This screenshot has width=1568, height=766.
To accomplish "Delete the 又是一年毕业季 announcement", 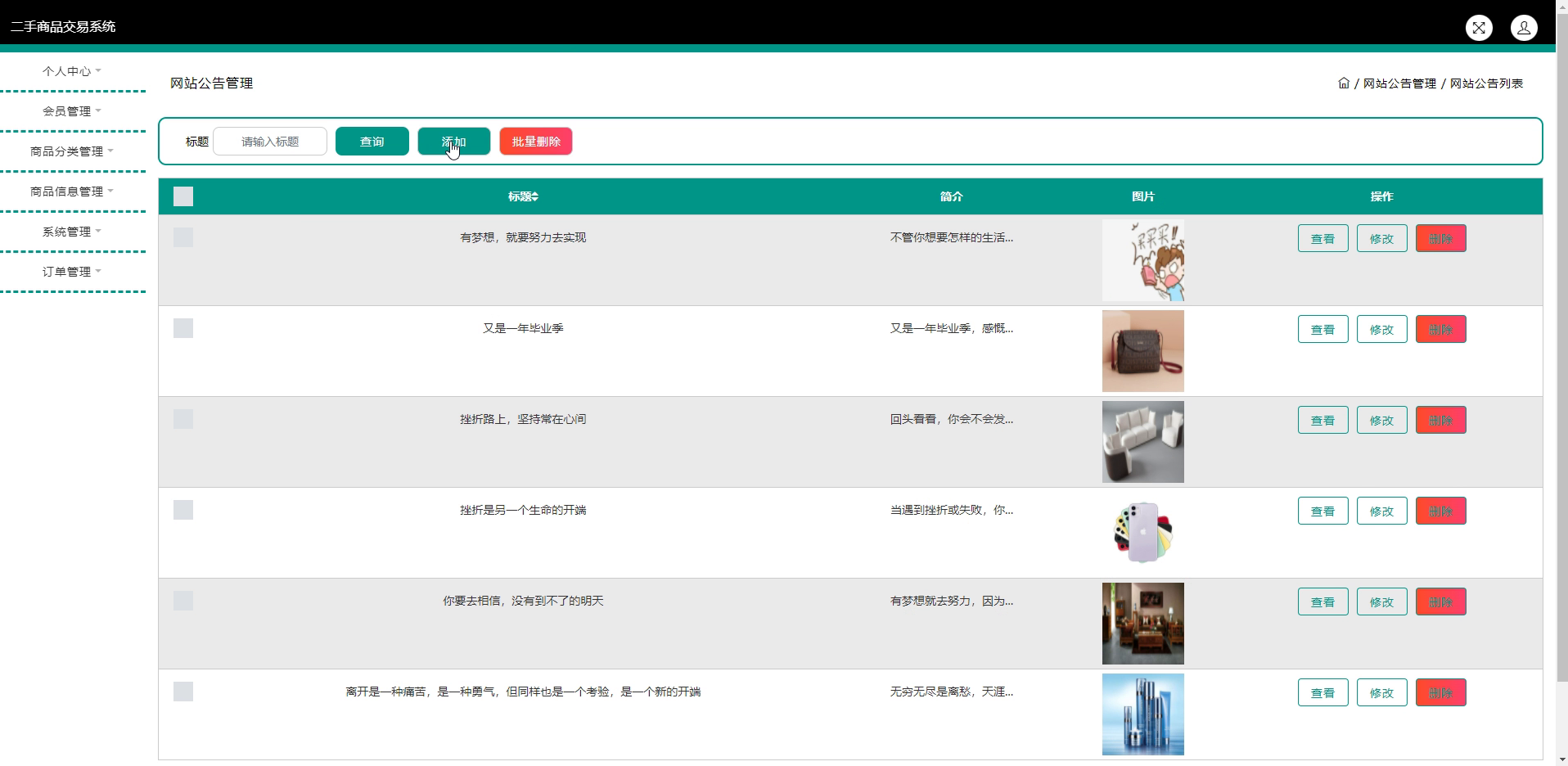I will click(x=1441, y=330).
